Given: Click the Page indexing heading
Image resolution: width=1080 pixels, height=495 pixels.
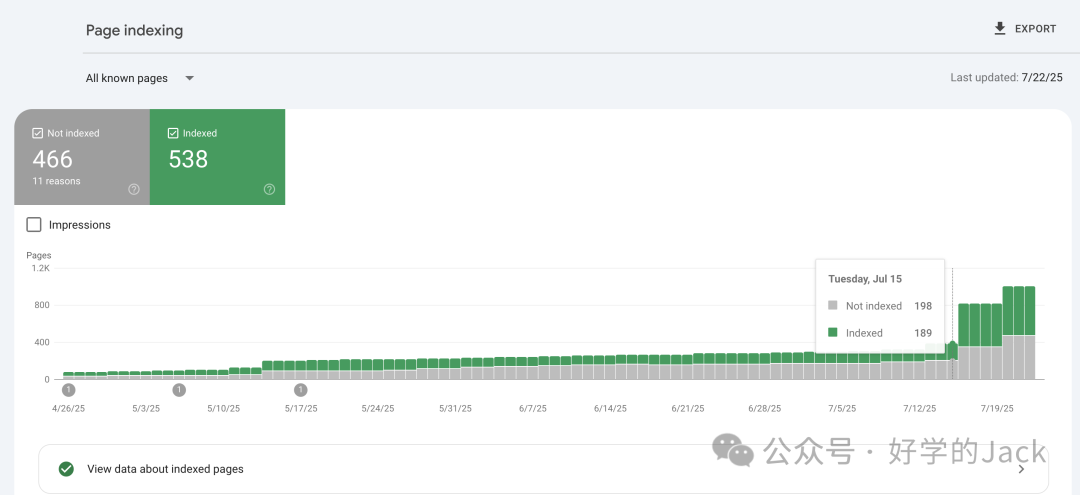Looking at the screenshot, I should point(134,30).
